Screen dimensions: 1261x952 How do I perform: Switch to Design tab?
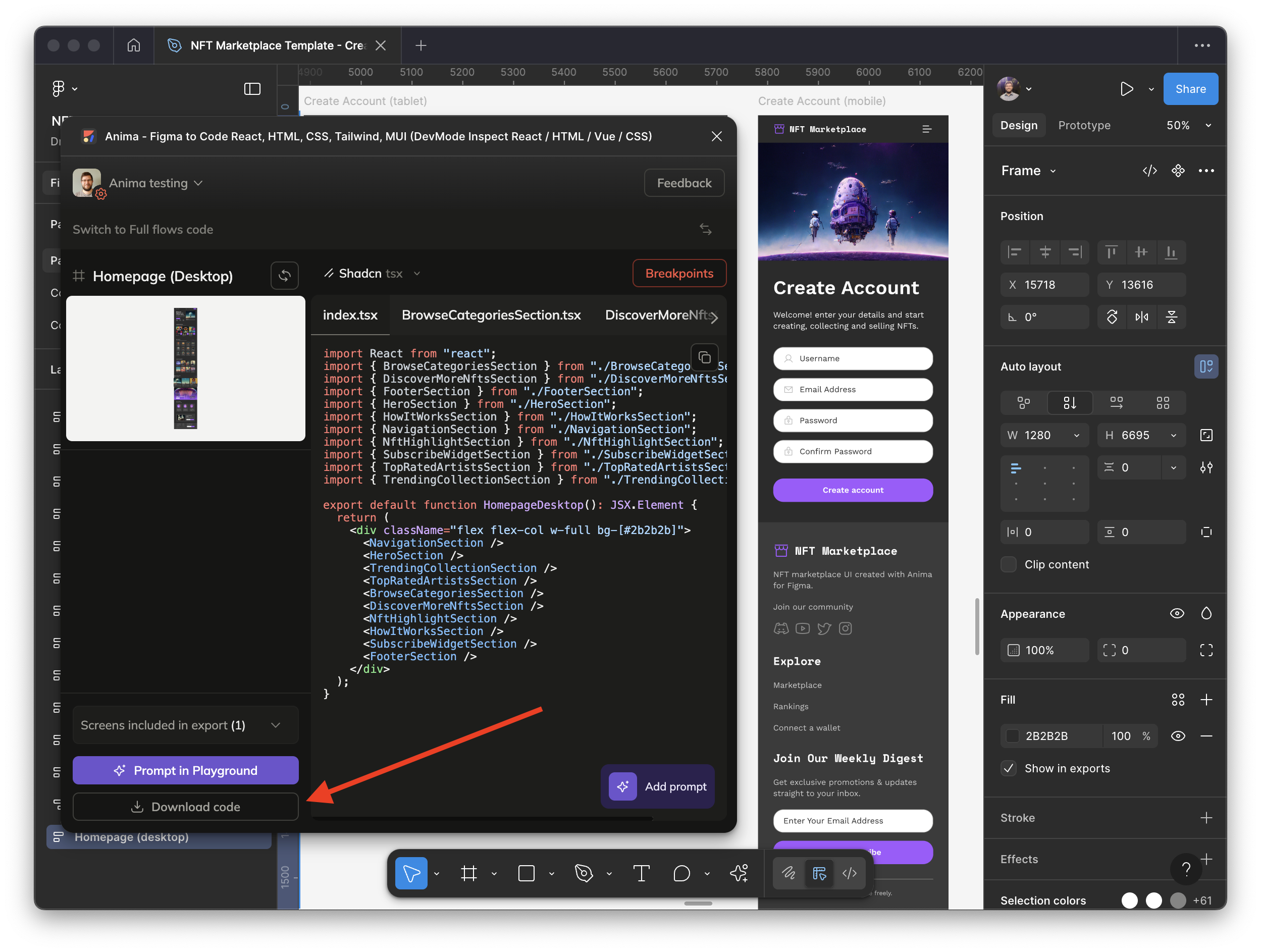point(1019,125)
